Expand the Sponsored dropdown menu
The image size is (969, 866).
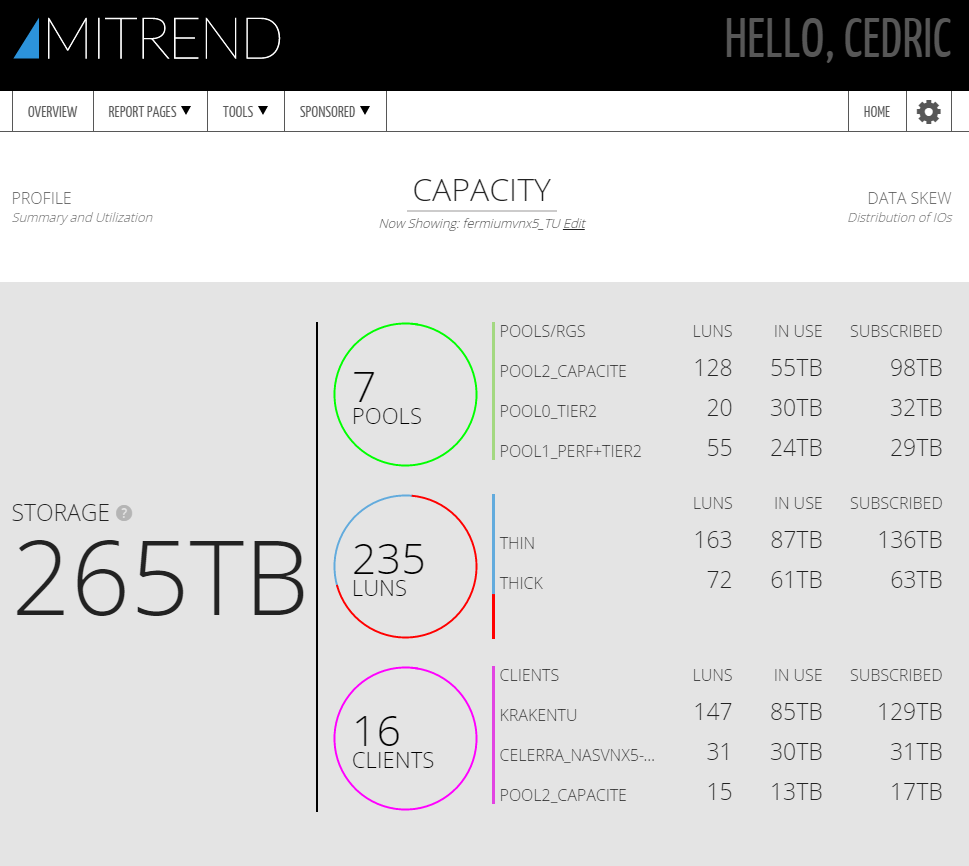[x=335, y=112]
